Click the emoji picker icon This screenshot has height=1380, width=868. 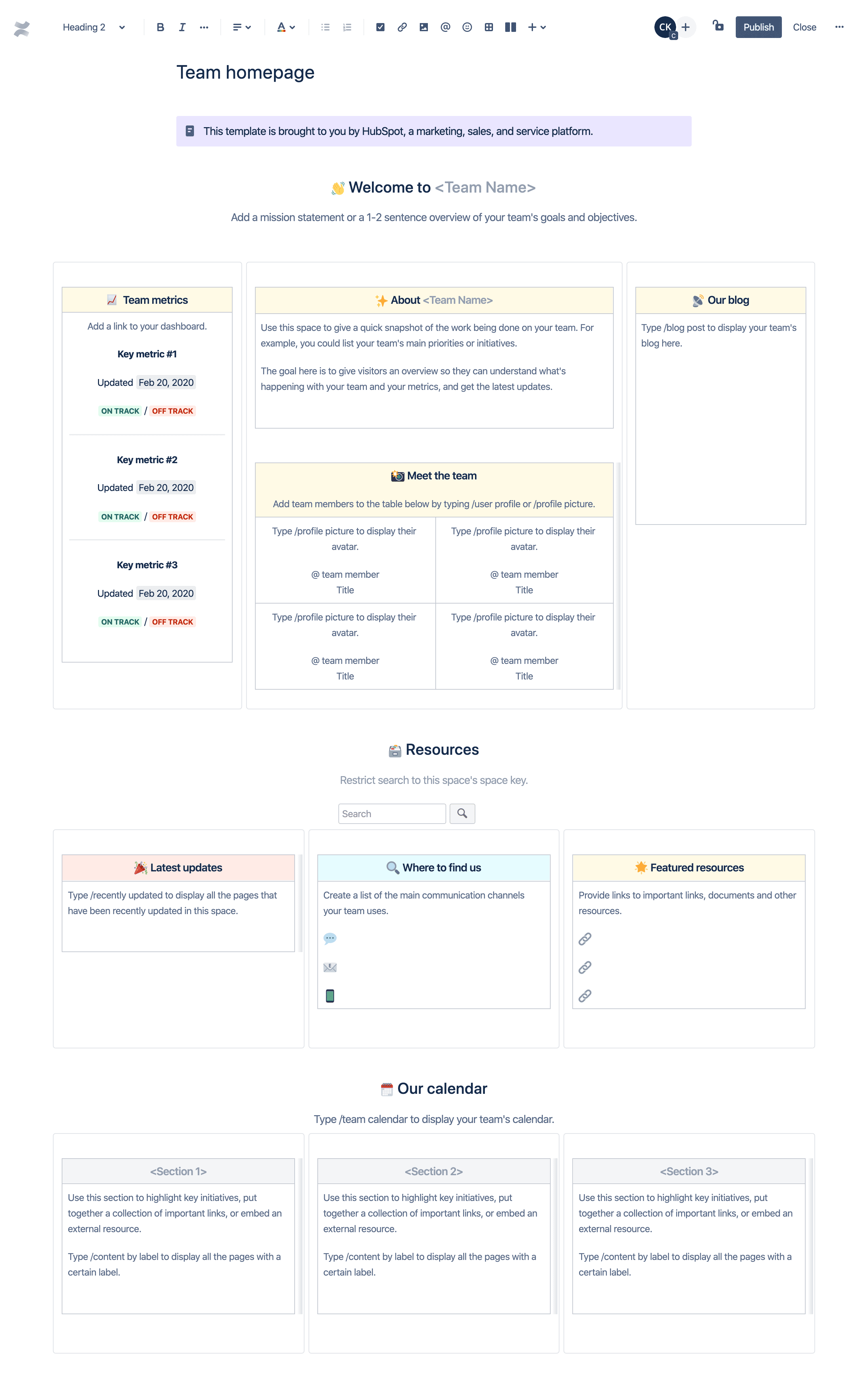466,27
